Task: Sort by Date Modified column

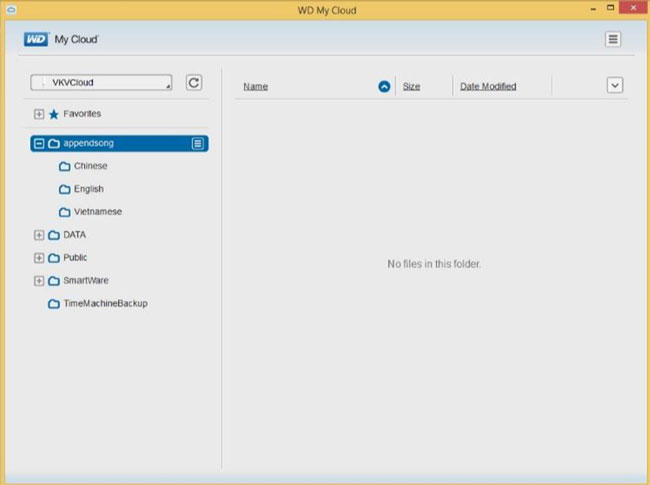Action: coord(488,87)
